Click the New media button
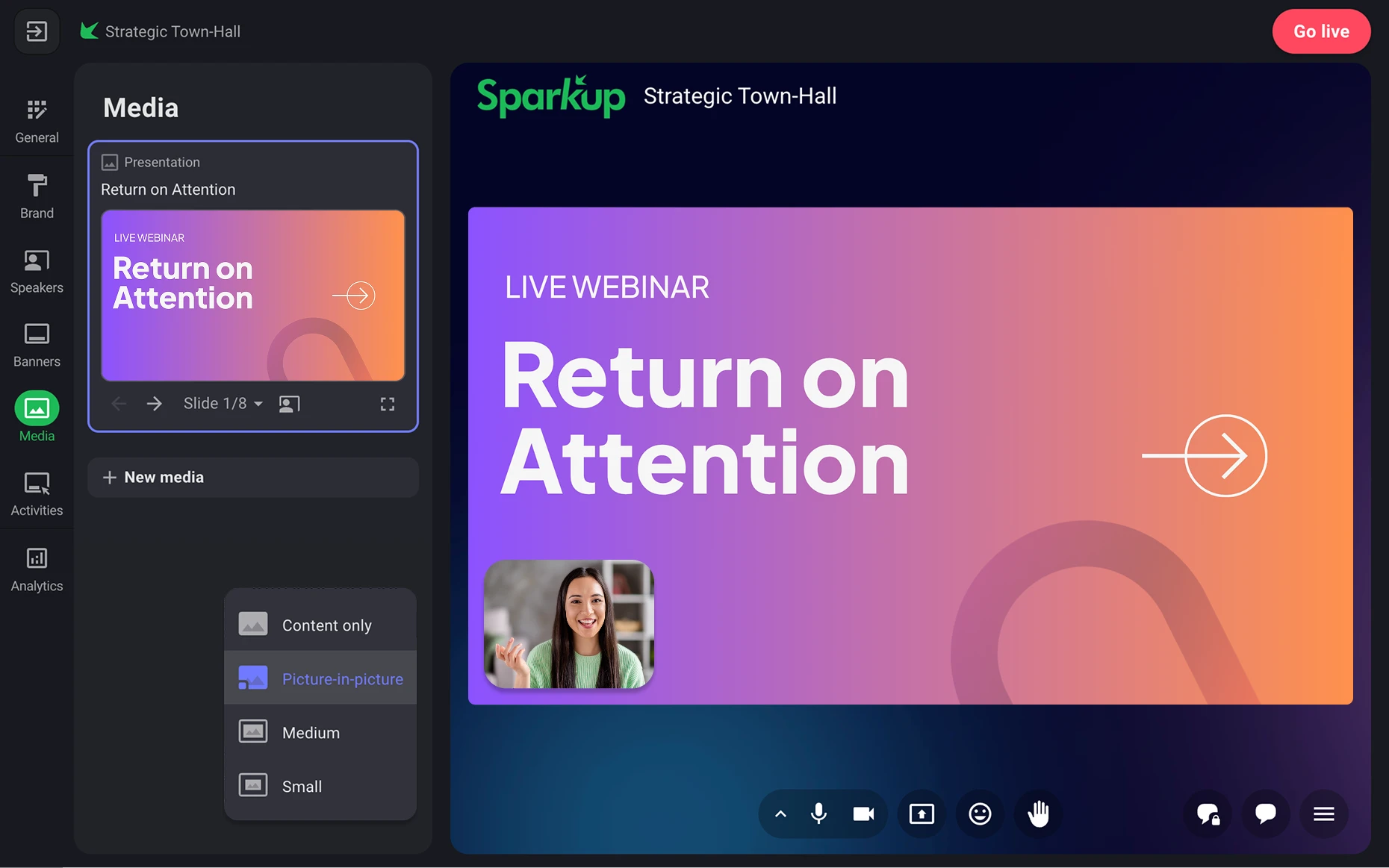 [253, 478]
